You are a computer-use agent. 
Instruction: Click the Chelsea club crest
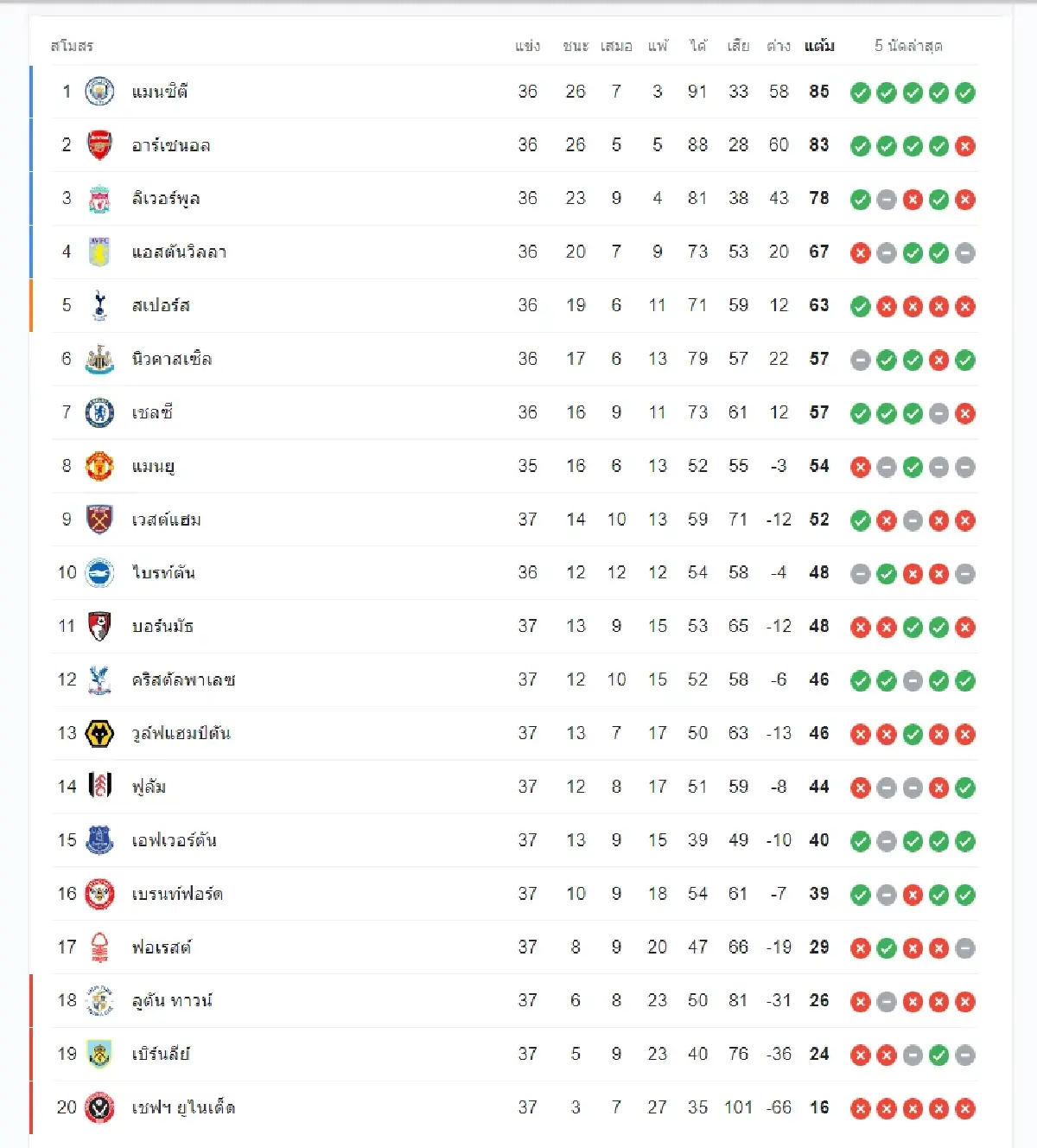click(x=99, y=412)
